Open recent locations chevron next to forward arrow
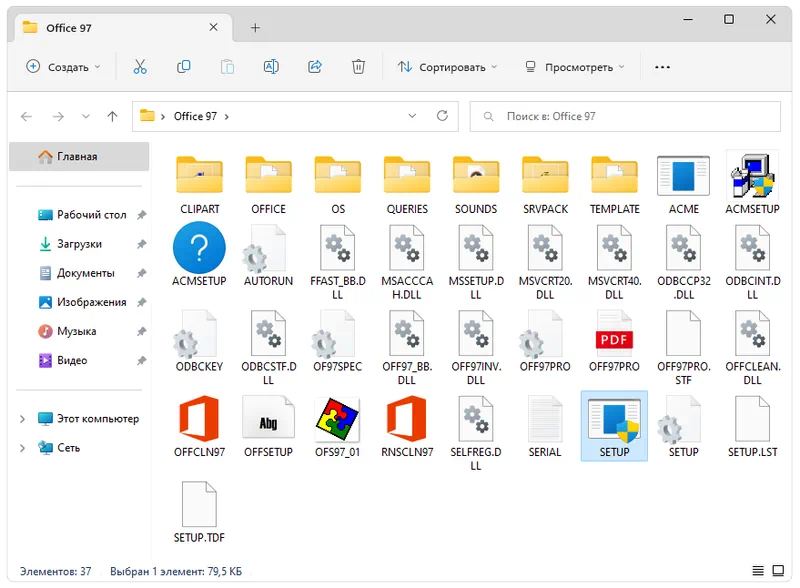The image size is (800, 588). [x=86, y=116]
